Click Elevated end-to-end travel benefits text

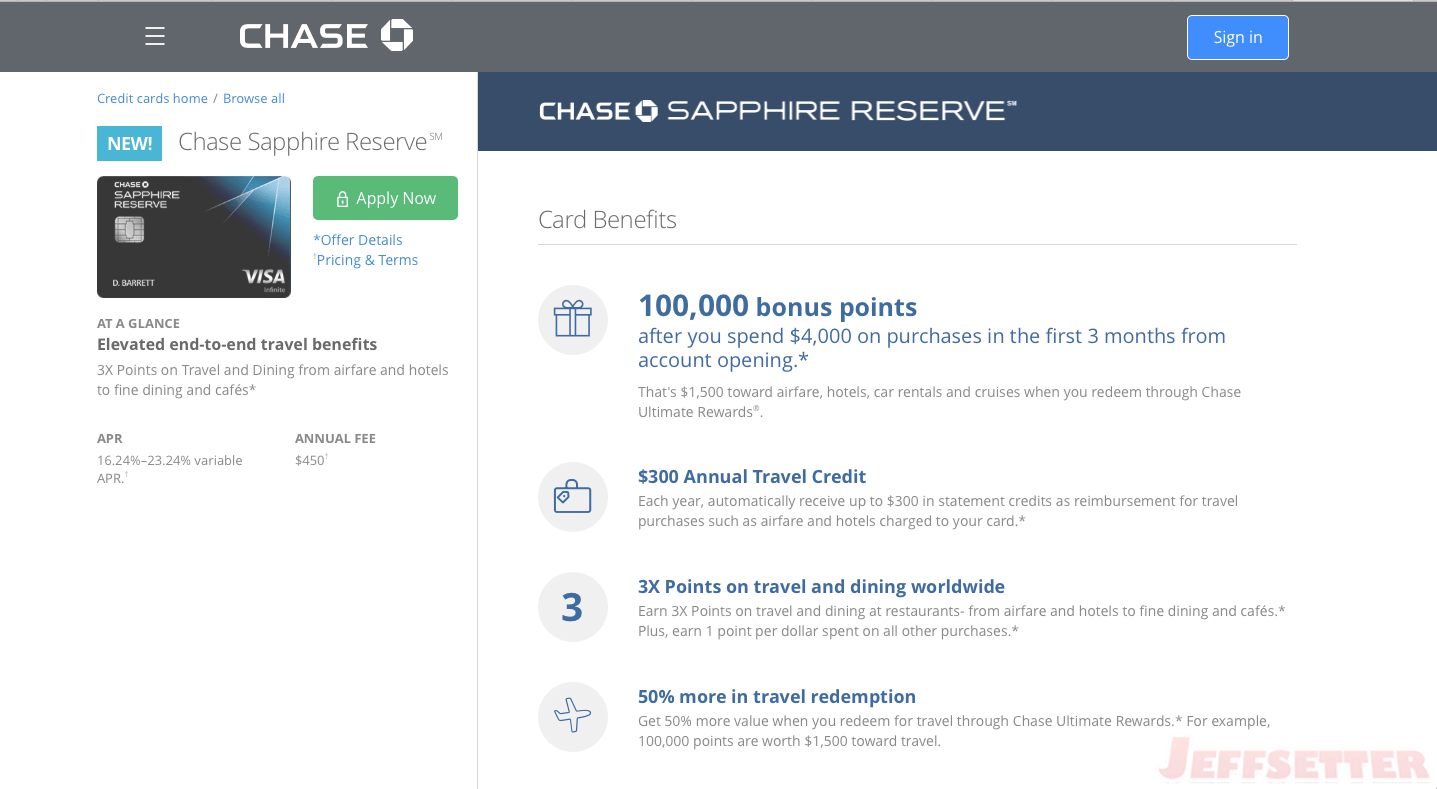tap(237, 344)
